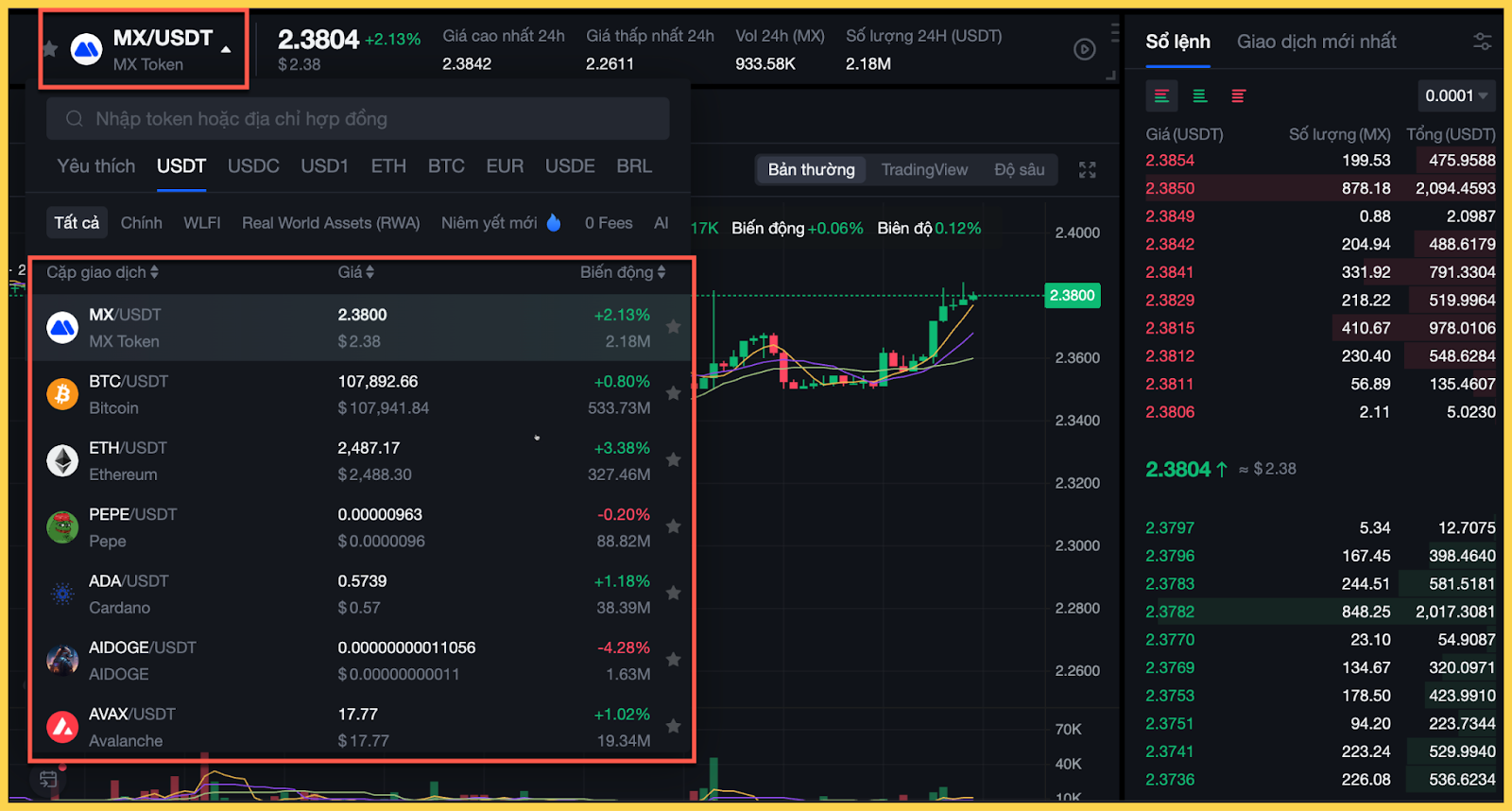Click the favorite star beside MX/USDT header
The image size is (1512, 811).
pos(50,48)
